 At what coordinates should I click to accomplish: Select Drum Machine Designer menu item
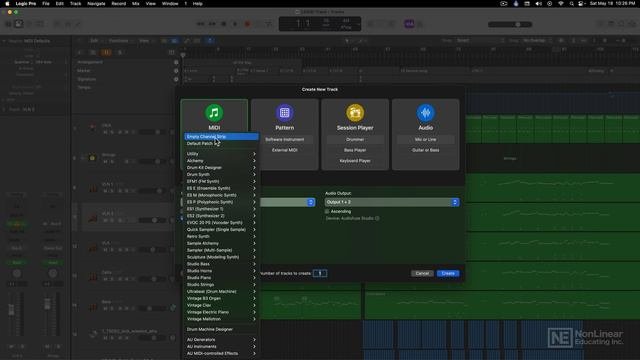(221, 329)
